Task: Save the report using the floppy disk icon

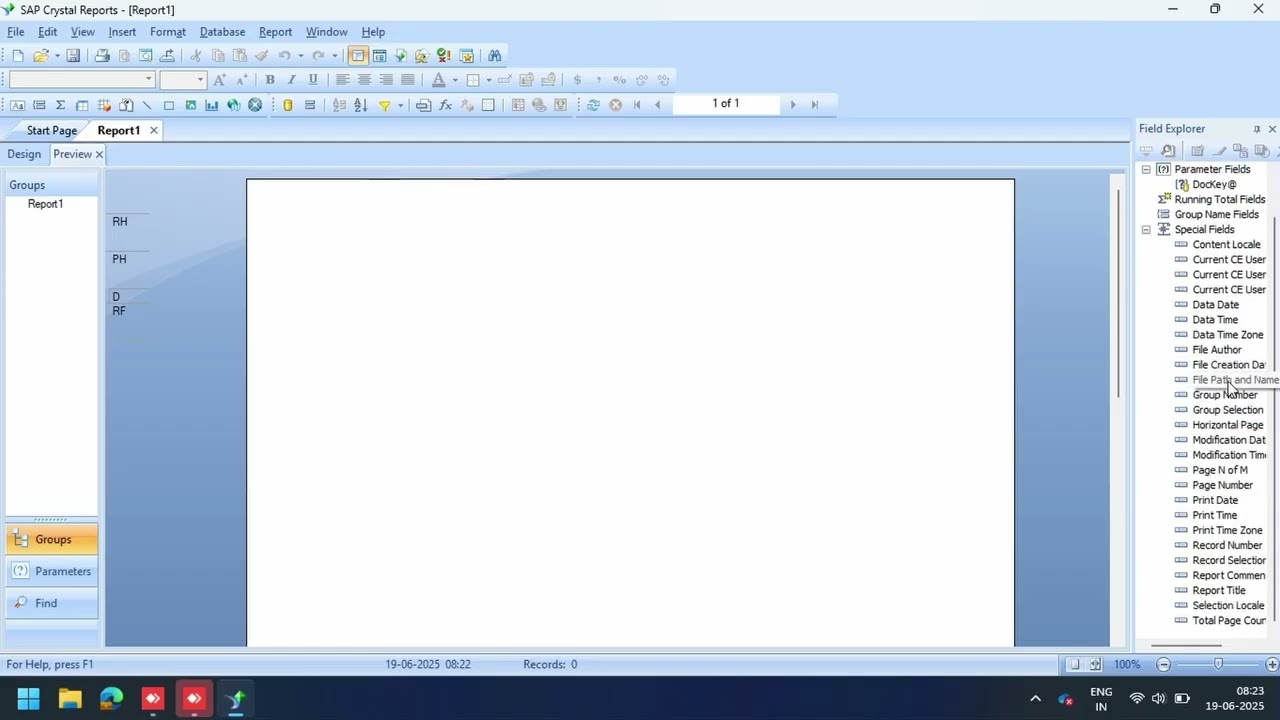Action: coord(73,56)
